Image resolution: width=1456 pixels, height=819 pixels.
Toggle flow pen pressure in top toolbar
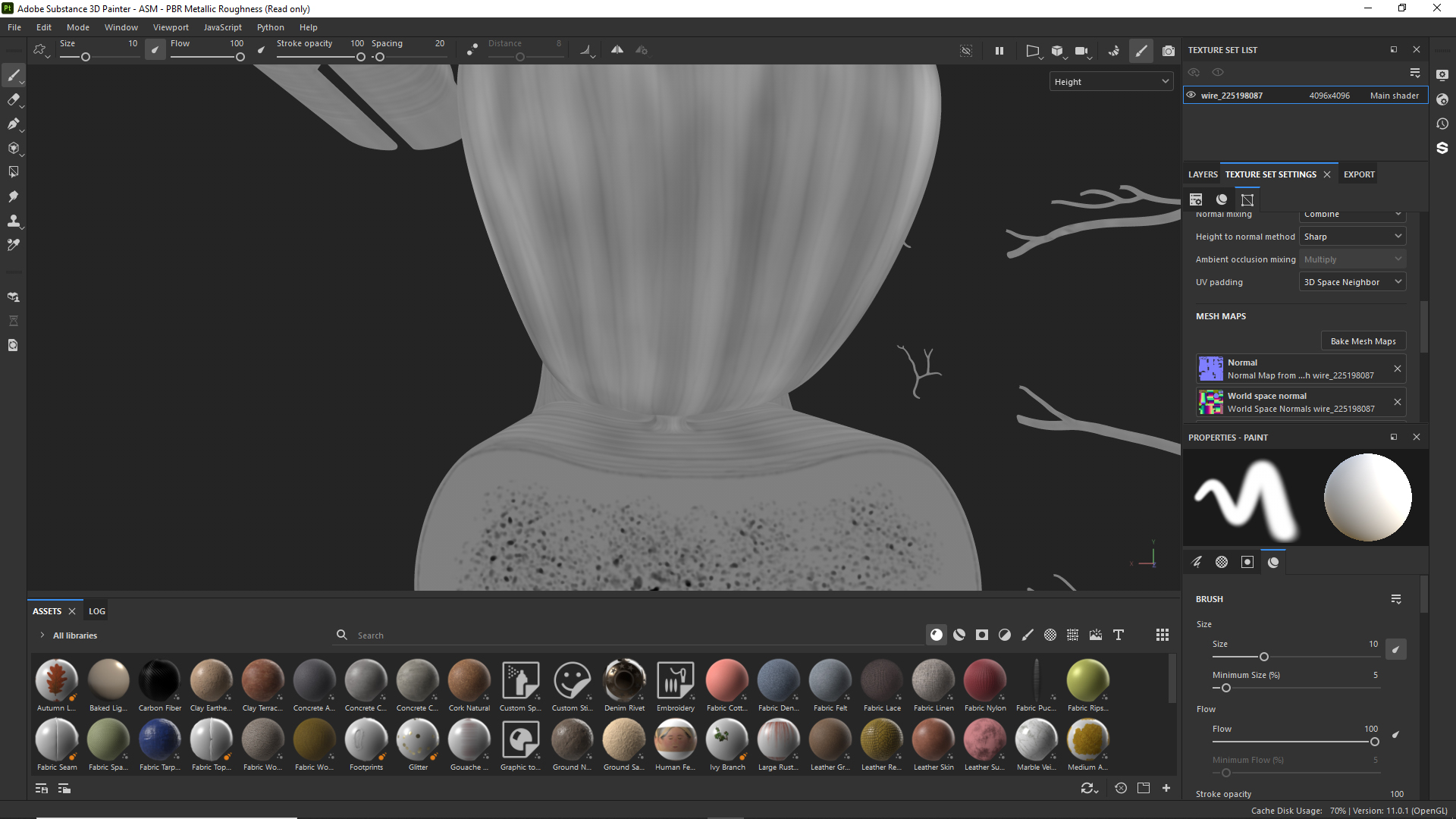(262, 50)
